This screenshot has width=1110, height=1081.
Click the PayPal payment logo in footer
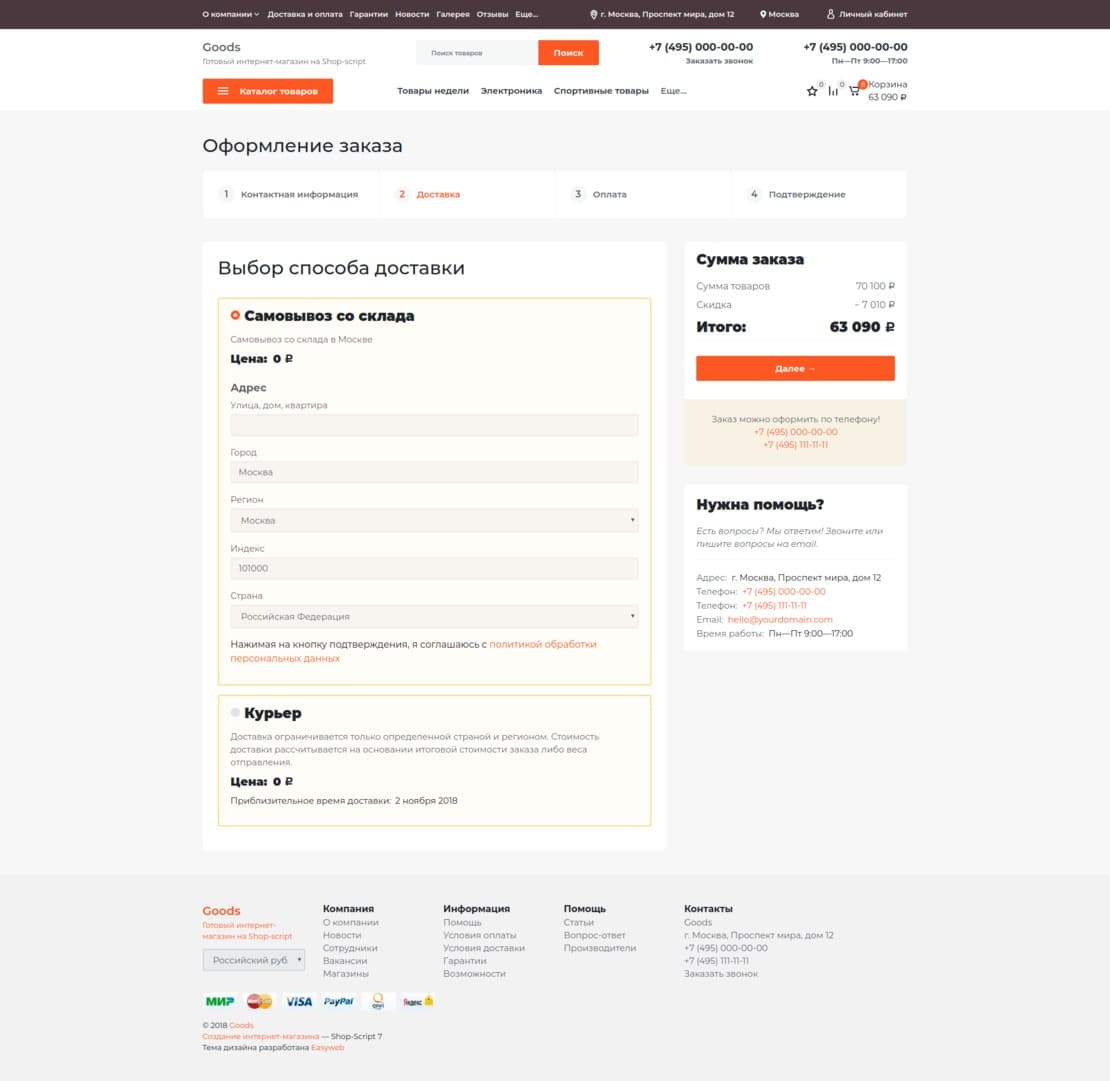click(338, 1001)
